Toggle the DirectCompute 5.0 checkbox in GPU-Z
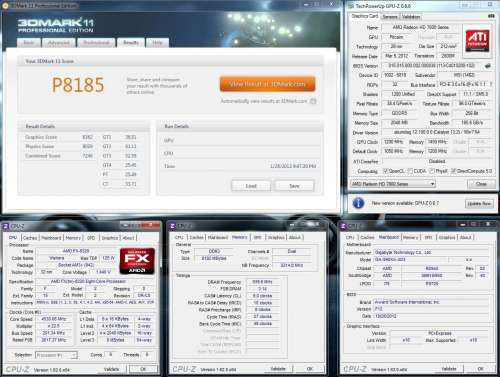The image size is (500, 377). pos(454,171)
